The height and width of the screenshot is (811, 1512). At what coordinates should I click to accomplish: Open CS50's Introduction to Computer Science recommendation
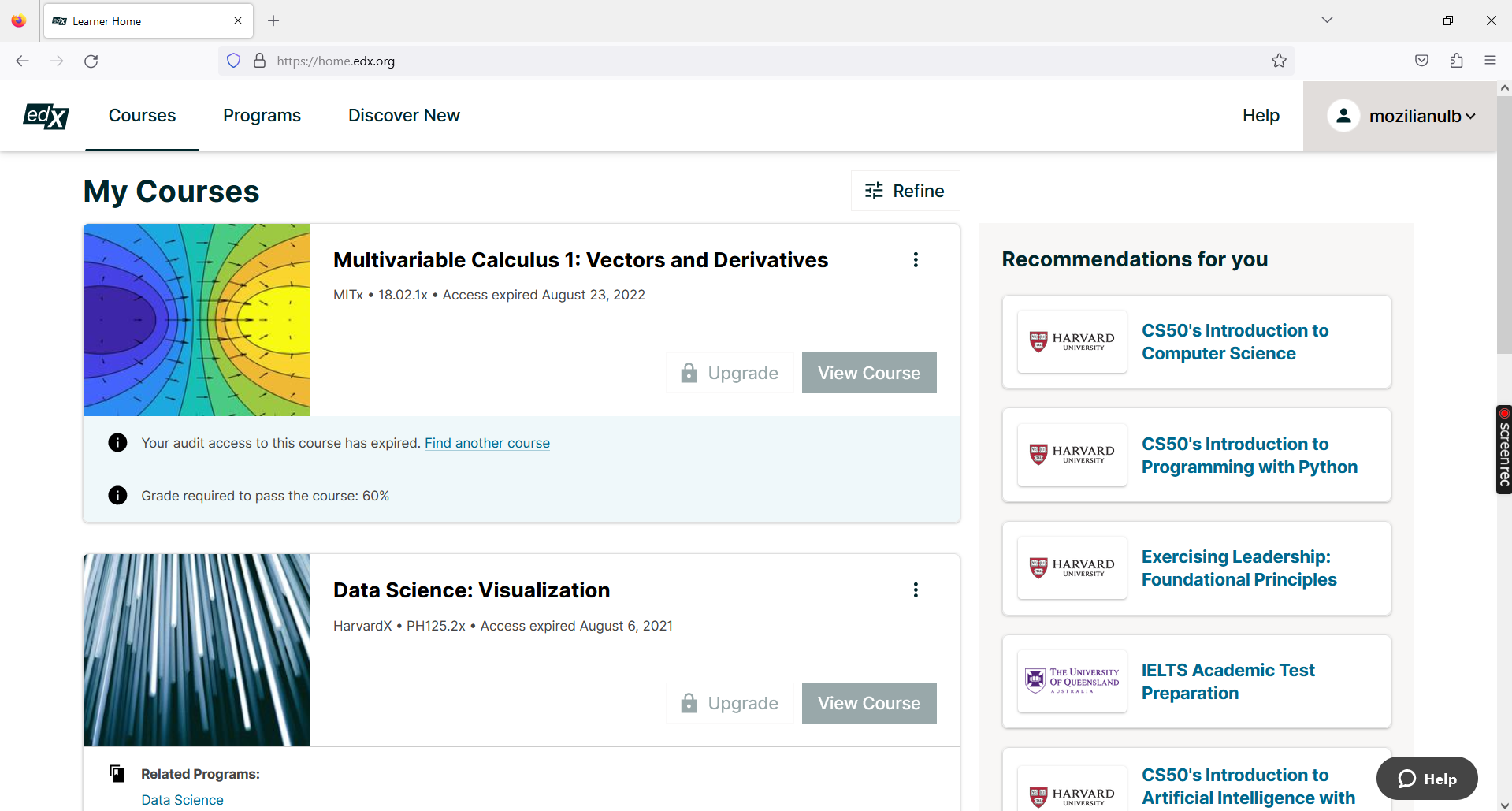pyautogui.click(x=1234, y=341)
